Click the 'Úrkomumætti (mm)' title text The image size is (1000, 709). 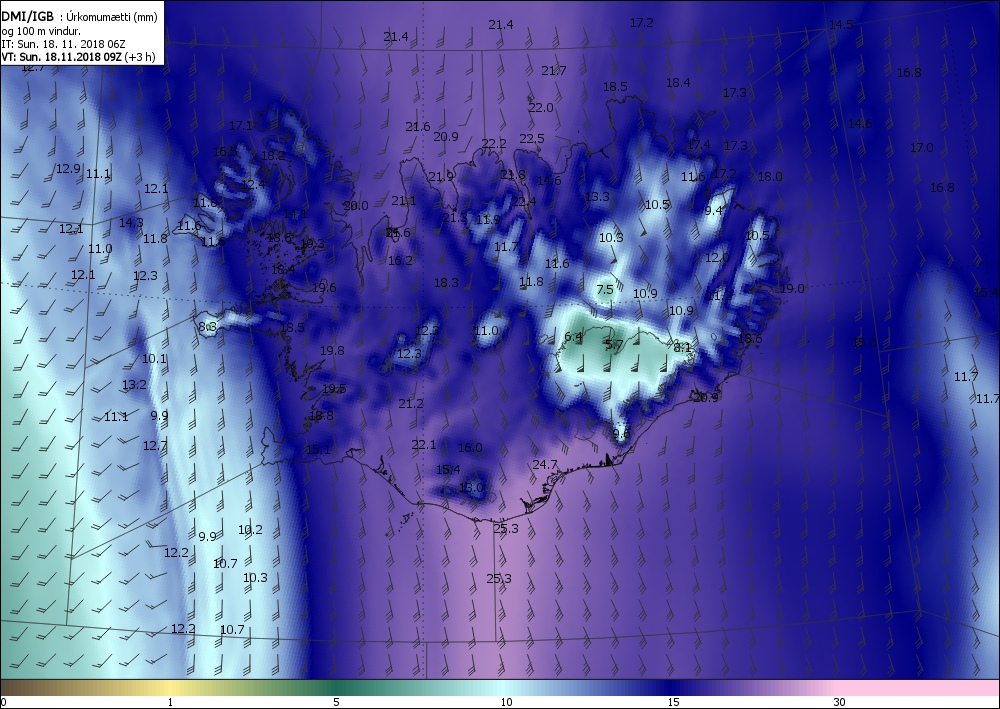[112, 17]
